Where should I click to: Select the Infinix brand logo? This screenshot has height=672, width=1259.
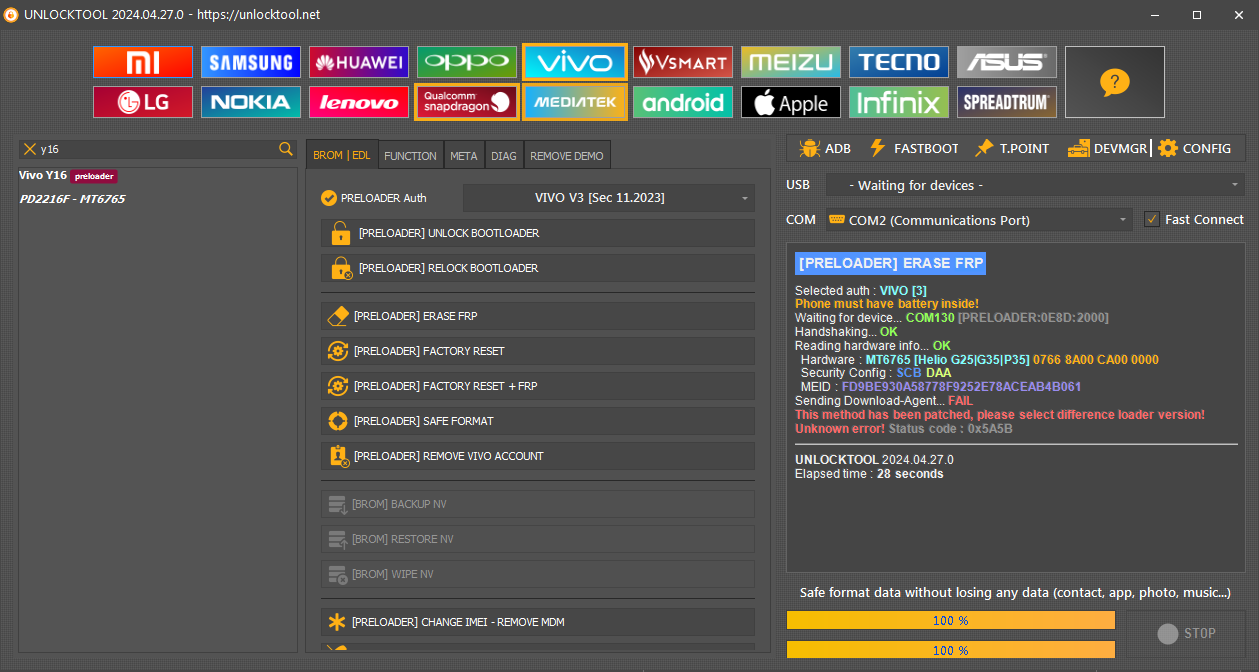coord(899,102)
